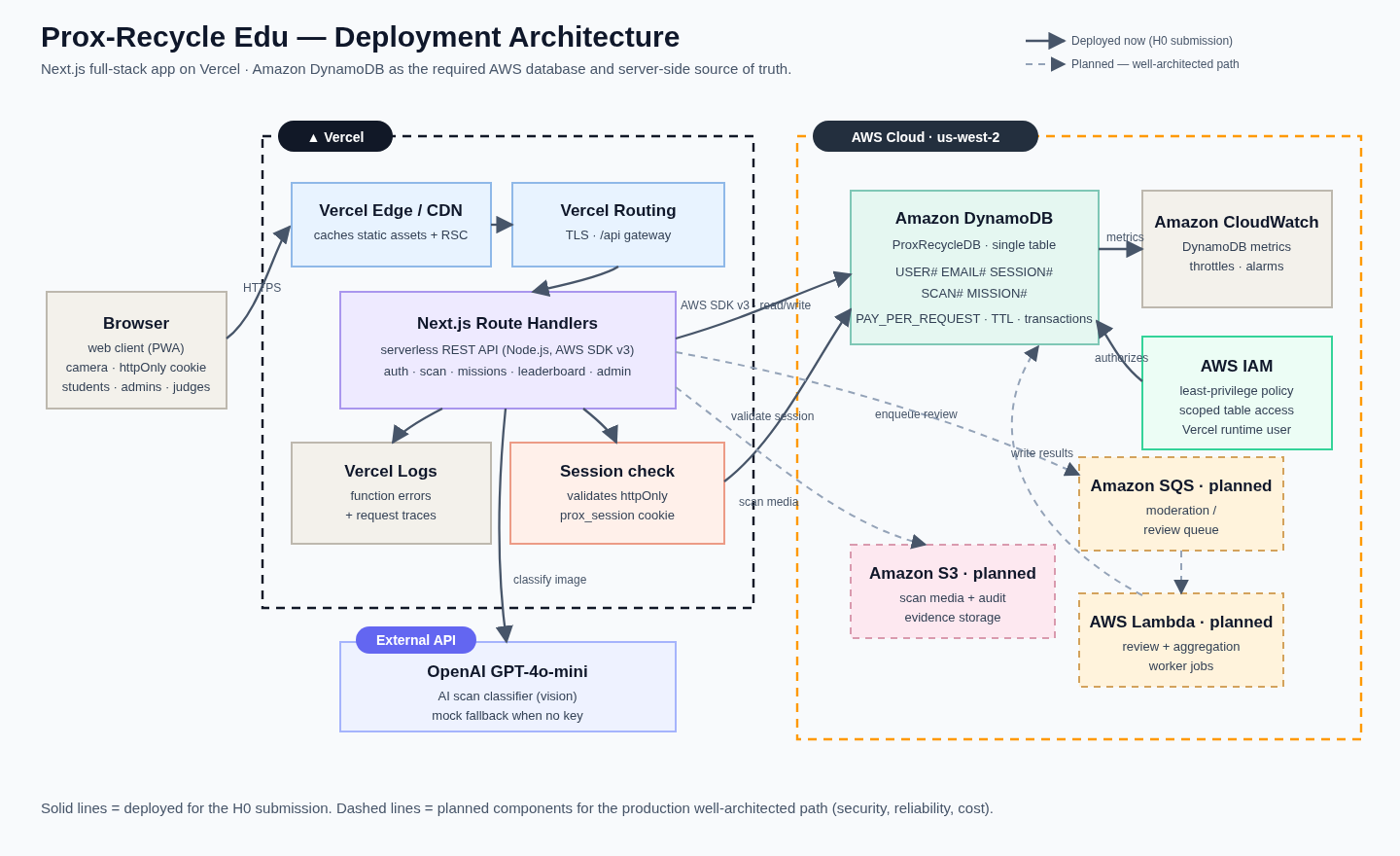Select the AWS Lambda planned box
This screenshot has width=1400, height=856.
pyautogui.click(x=1181, y=640)
